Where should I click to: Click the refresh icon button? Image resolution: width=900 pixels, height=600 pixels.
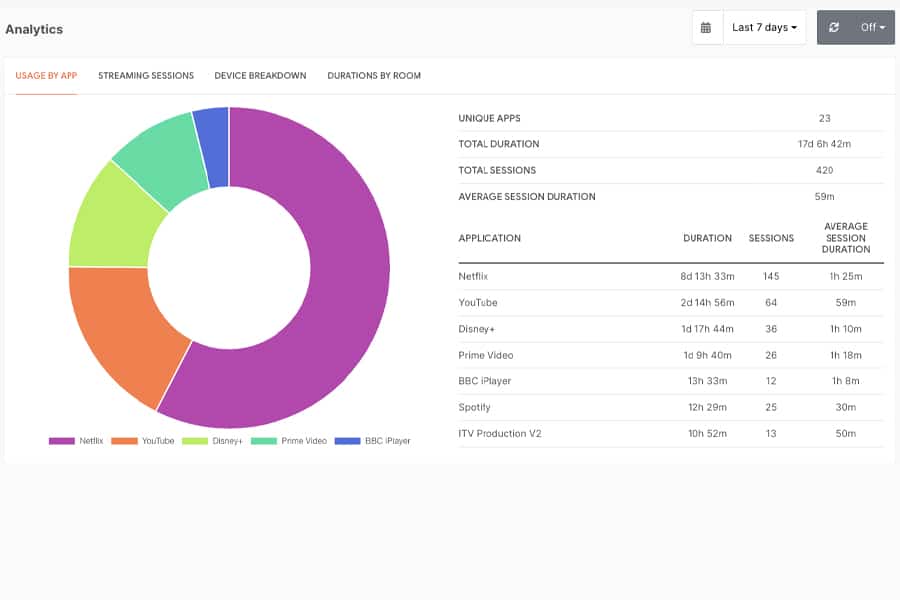coord(834,27)
